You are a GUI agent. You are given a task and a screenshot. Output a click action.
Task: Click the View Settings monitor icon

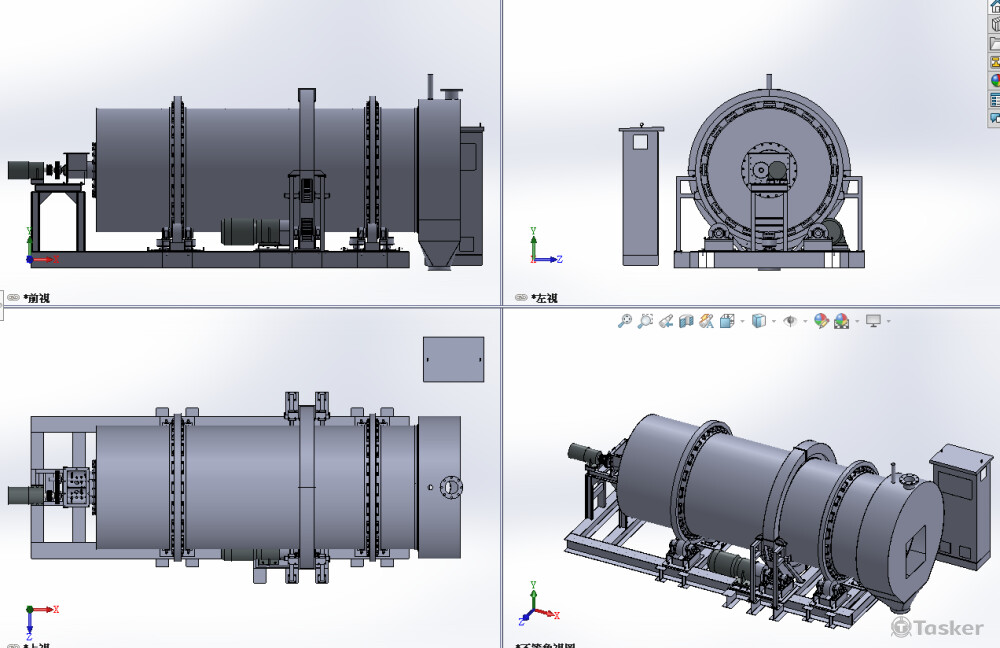pyautogui.click(x=873, y=321)
